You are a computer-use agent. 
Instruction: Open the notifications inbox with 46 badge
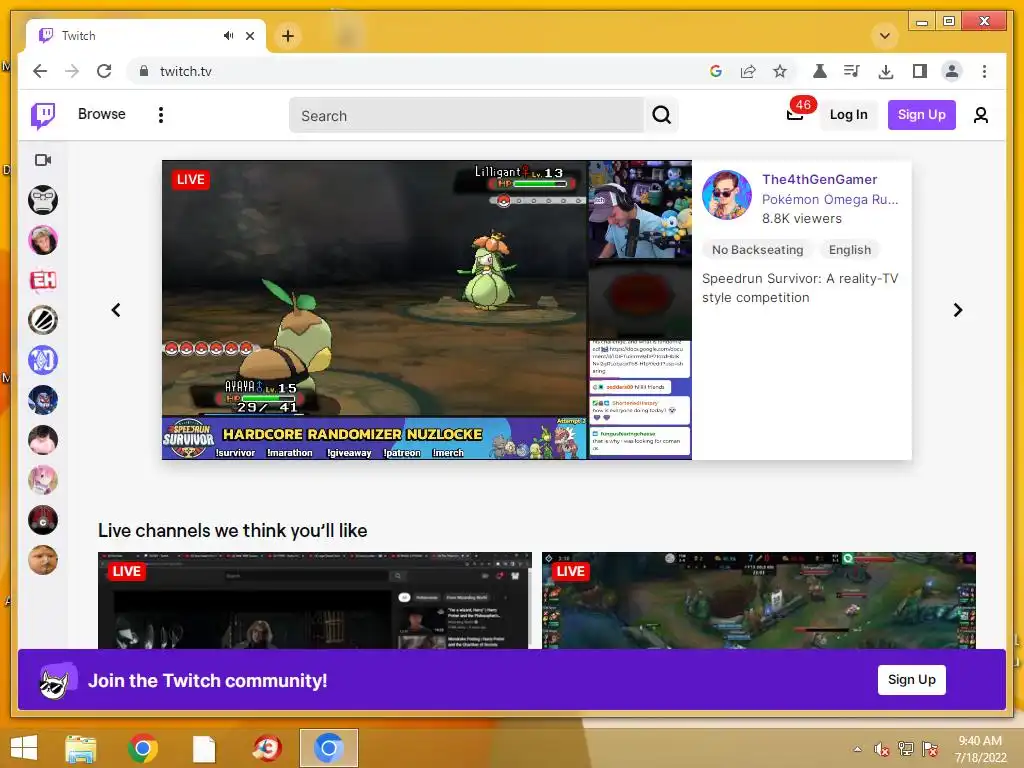796,114
